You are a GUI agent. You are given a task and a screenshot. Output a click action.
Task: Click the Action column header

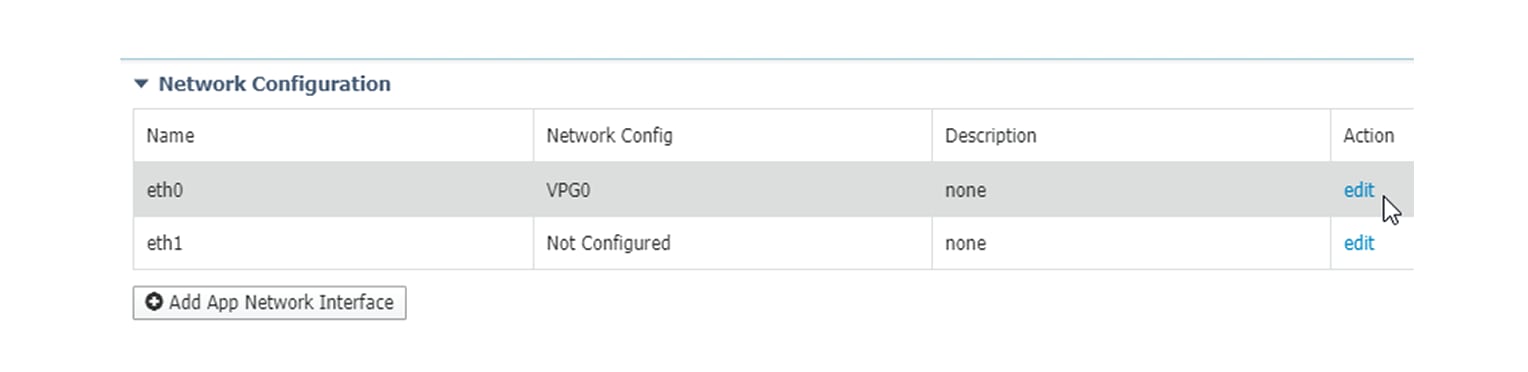tap(1372, 136)
